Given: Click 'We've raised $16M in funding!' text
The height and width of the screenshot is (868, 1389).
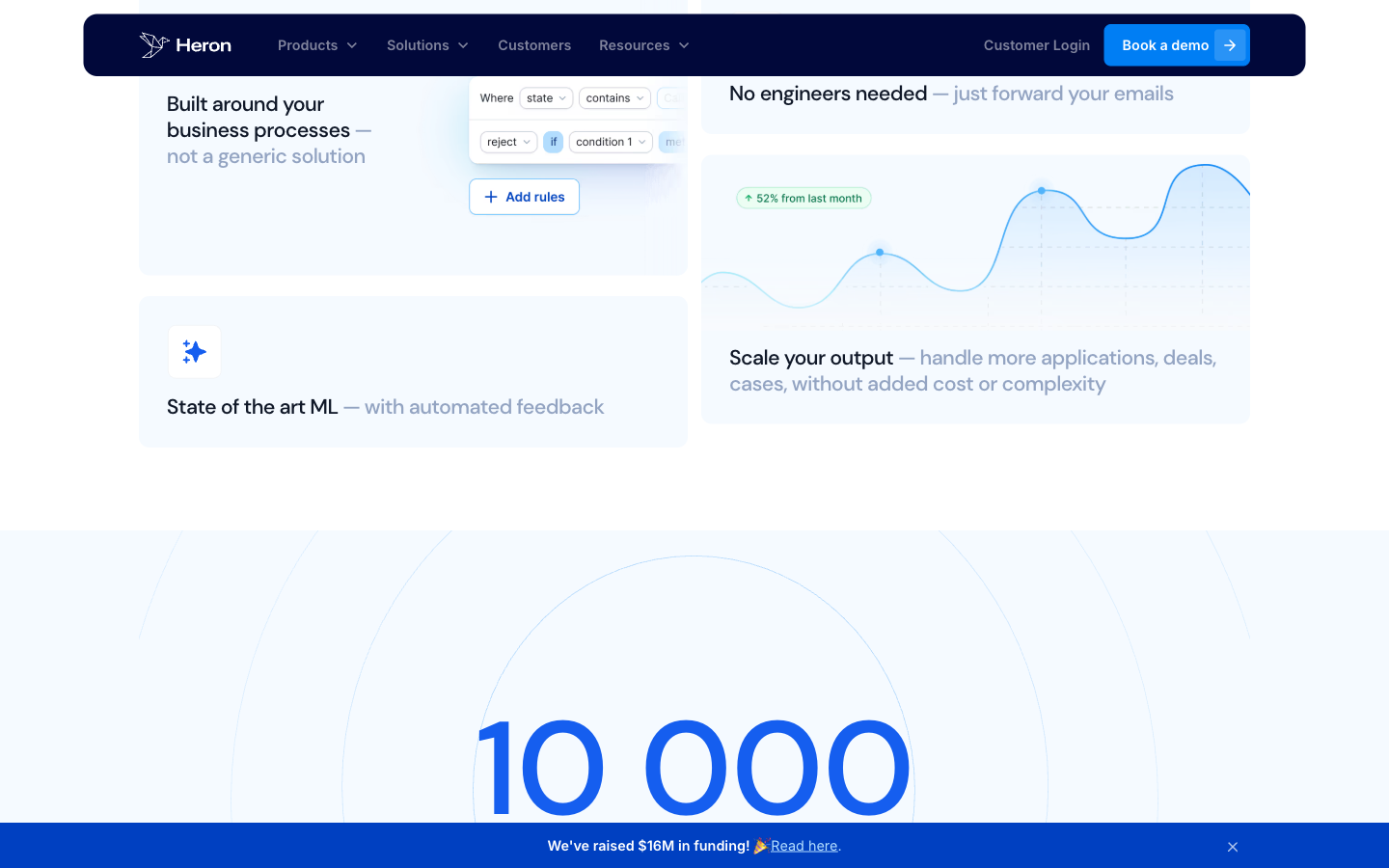Looking at the screenshot, I should pos(648,846).
